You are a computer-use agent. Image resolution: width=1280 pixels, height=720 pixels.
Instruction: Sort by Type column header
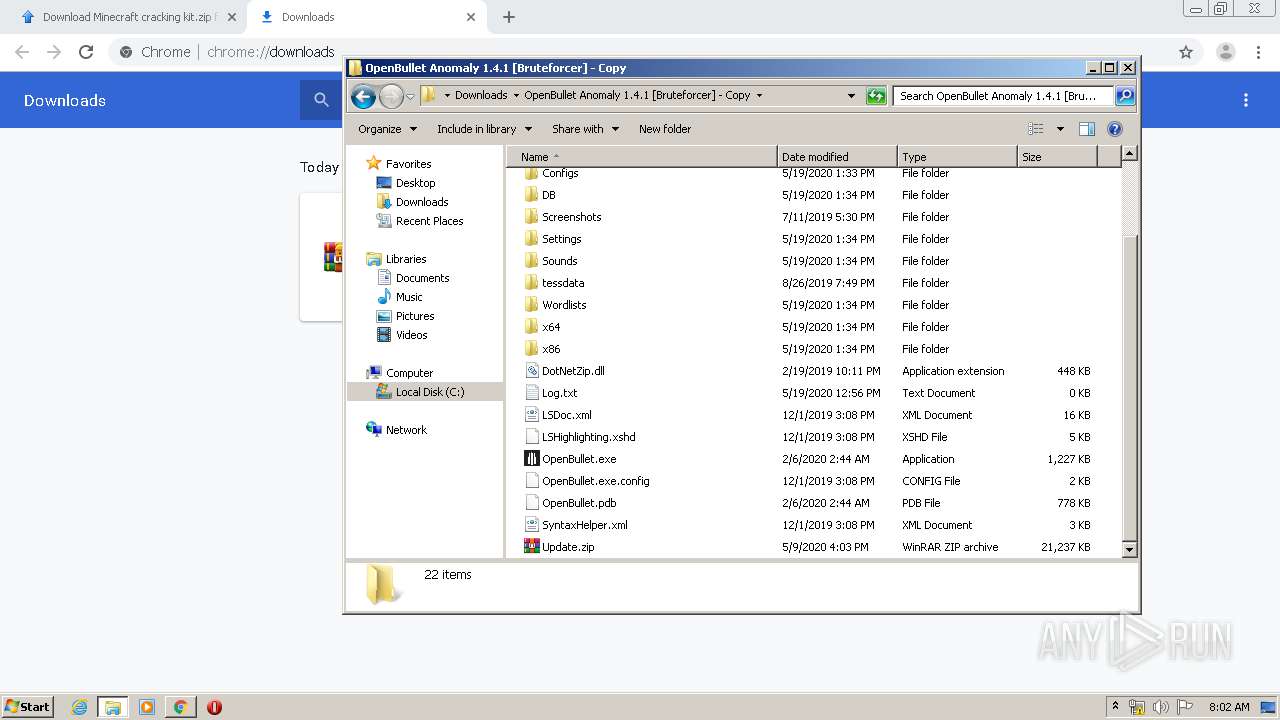[957, 157]
